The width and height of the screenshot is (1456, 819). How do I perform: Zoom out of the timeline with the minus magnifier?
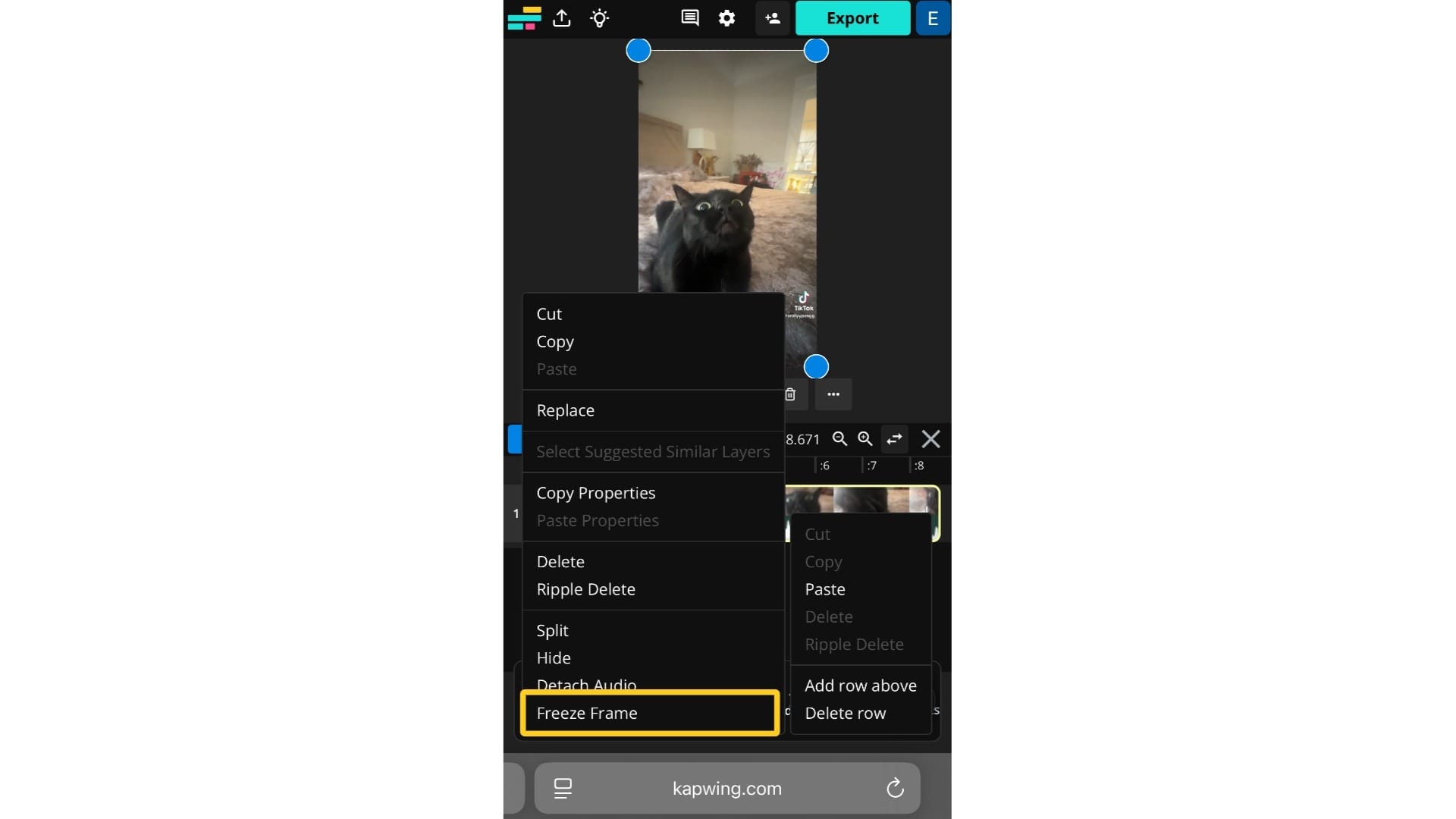pos(839,439)
